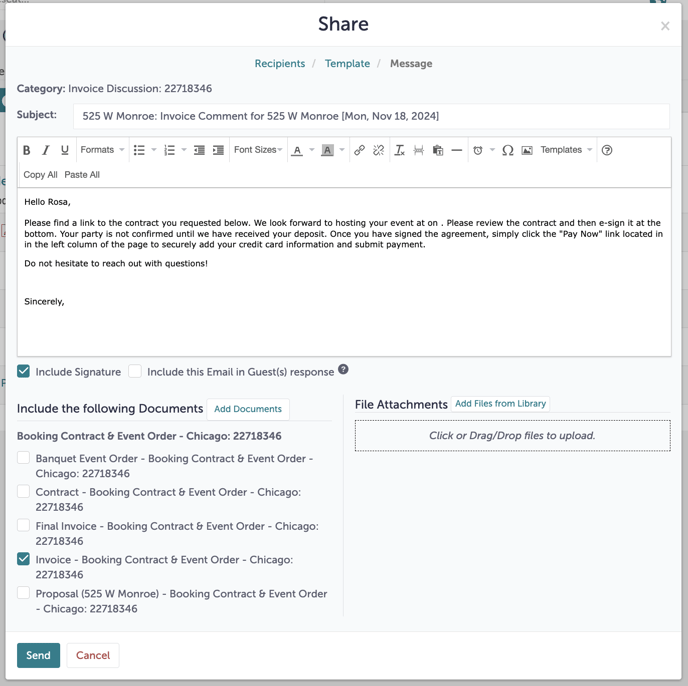Click the insert image icon

pos(527,150)
